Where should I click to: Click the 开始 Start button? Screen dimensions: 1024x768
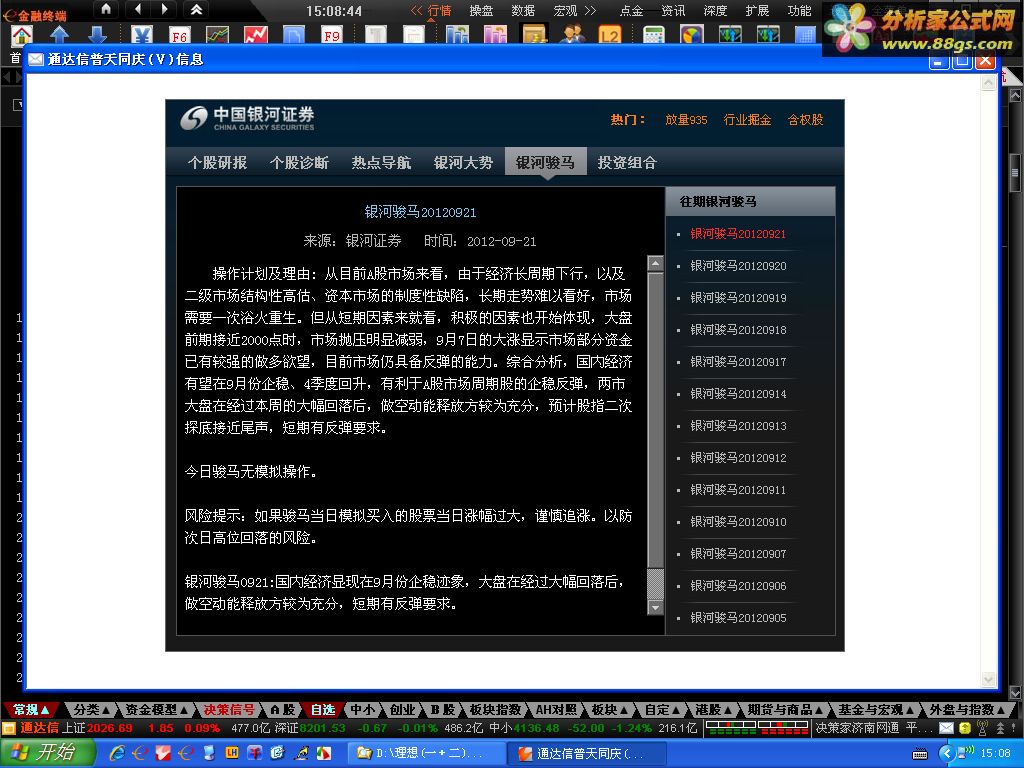47,752
